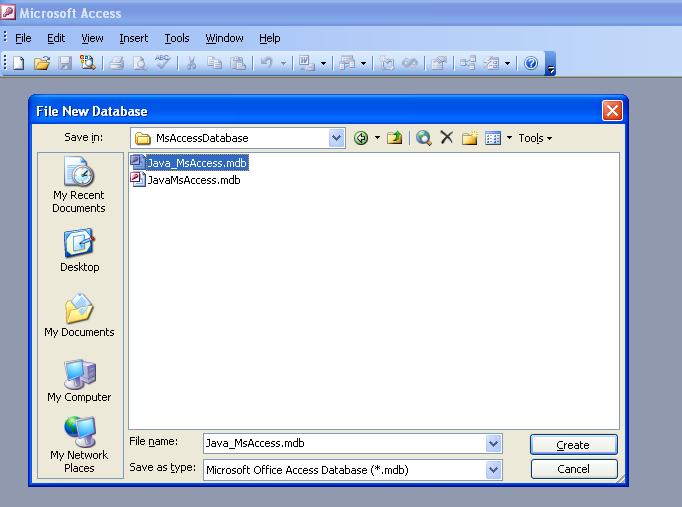
Task: Click into the File name text field
Action: click(x=344, y=444)
